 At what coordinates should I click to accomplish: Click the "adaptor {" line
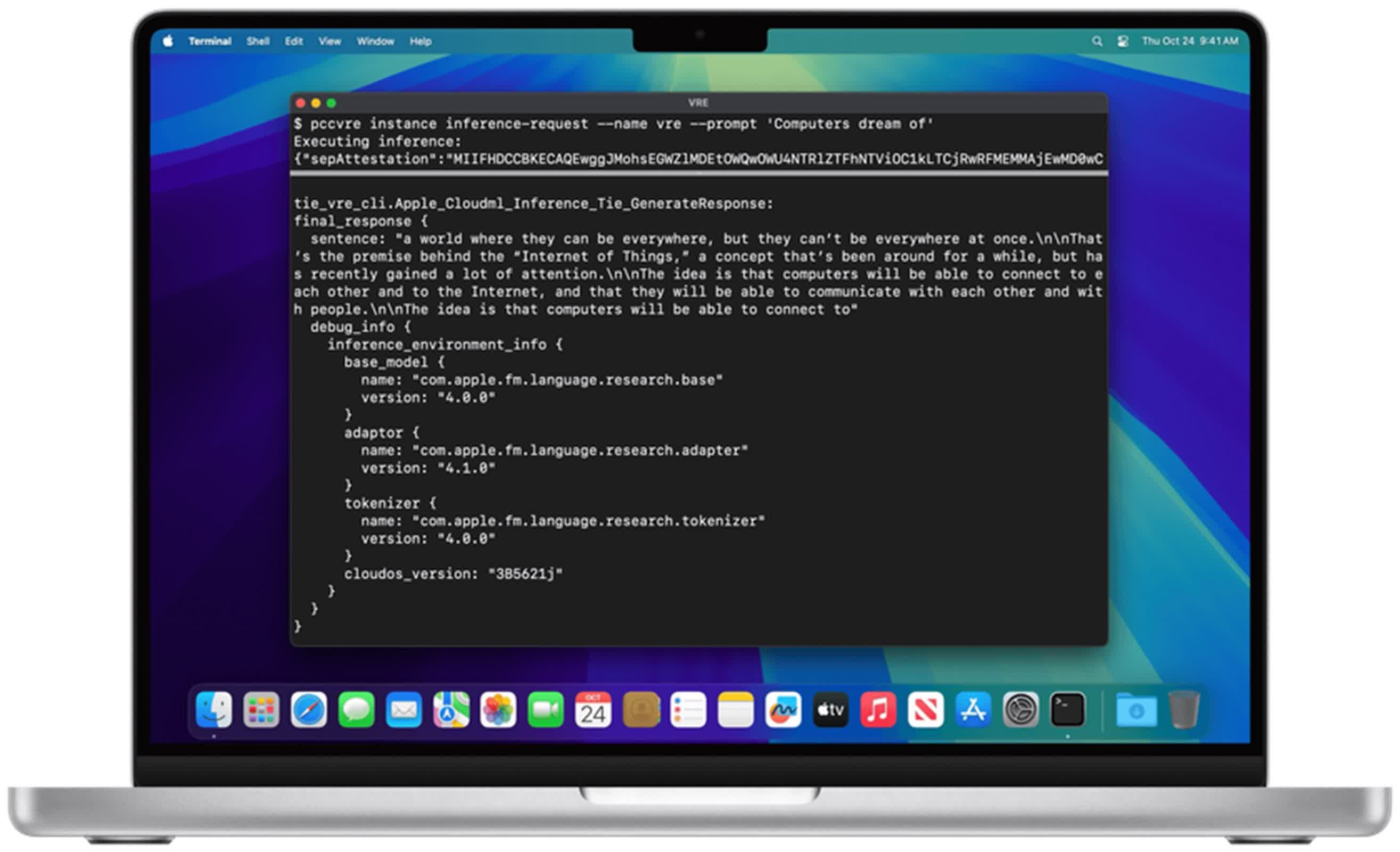(382, 432)
